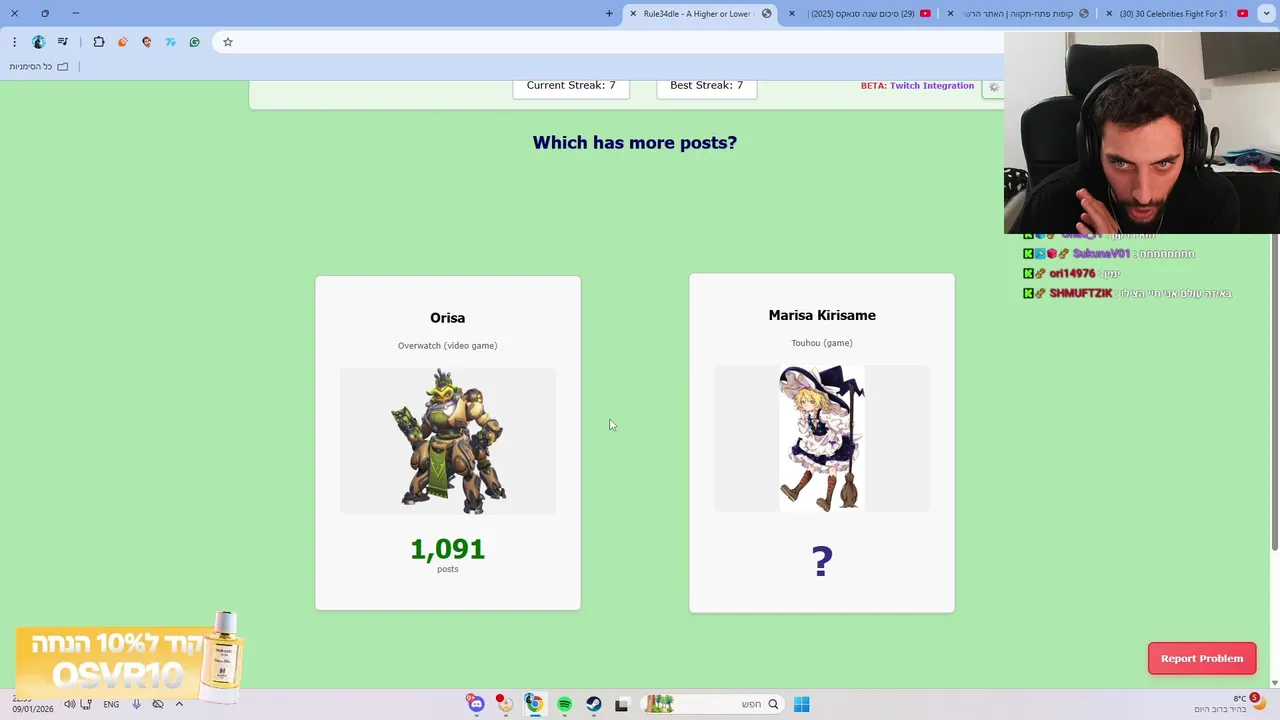
Task: Click the question mark on Marisa's card
Action: pos(822,561)
